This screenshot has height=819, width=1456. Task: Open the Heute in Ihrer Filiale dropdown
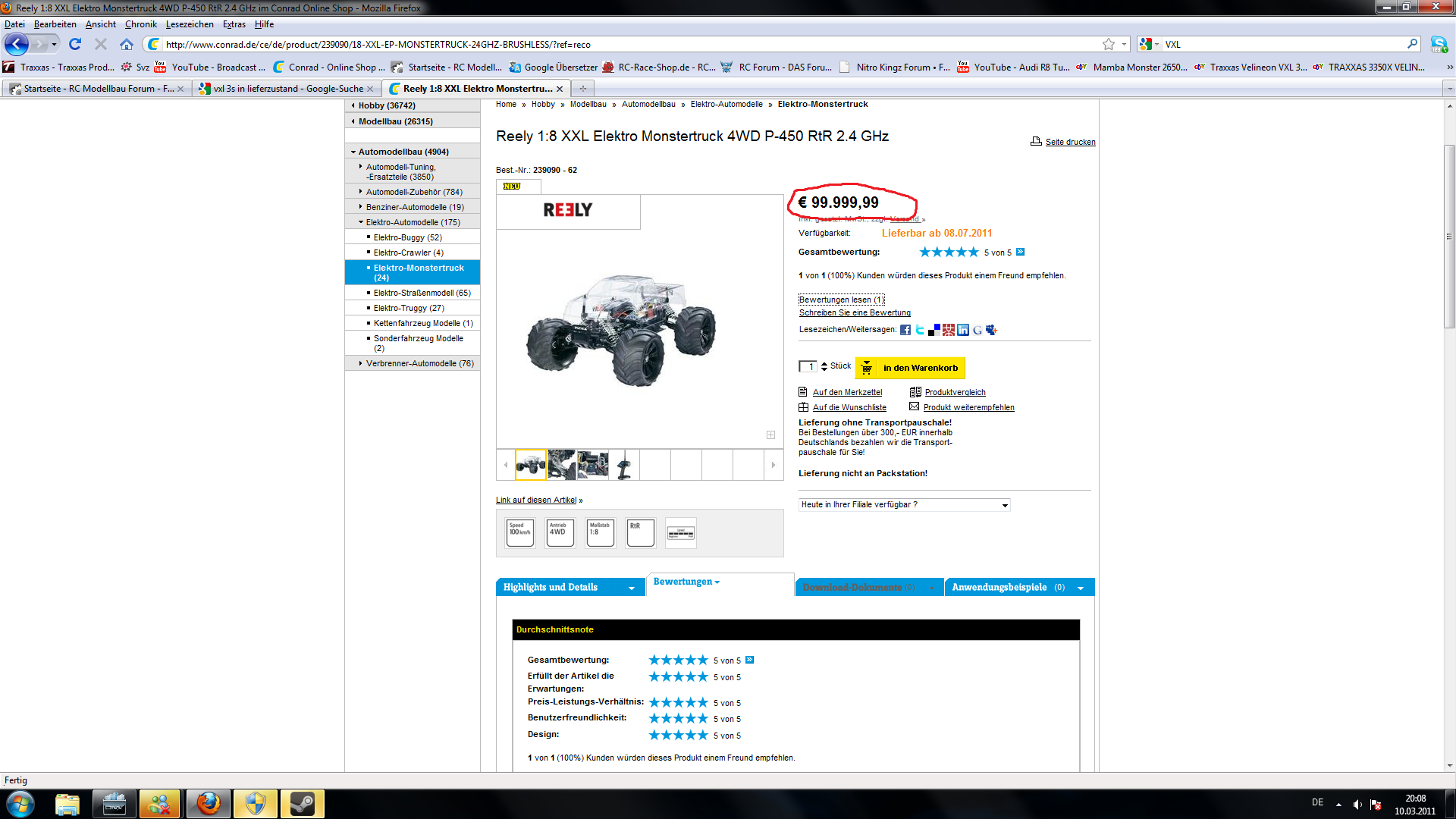(904, 505)
